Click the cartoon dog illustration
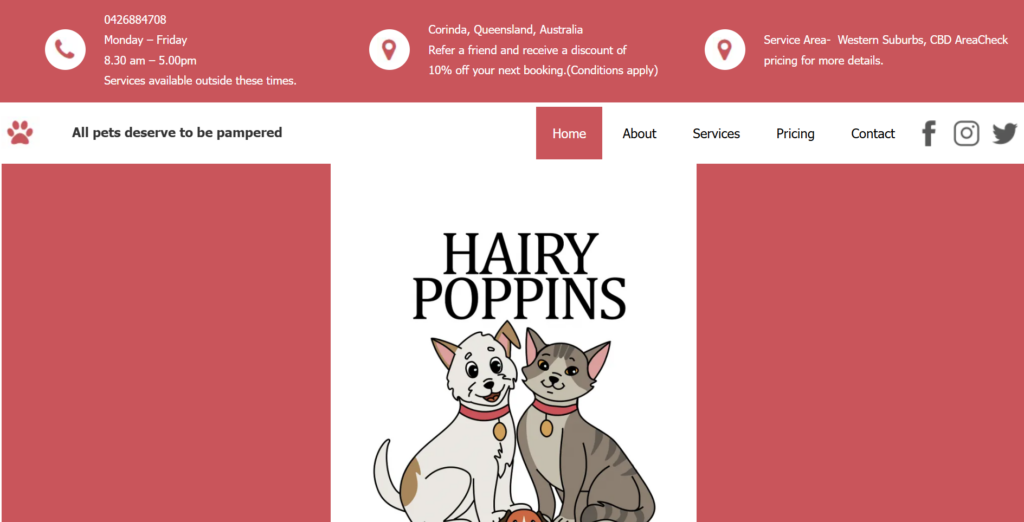Screen dimensions: 1024x522 [x=451, y=425]
